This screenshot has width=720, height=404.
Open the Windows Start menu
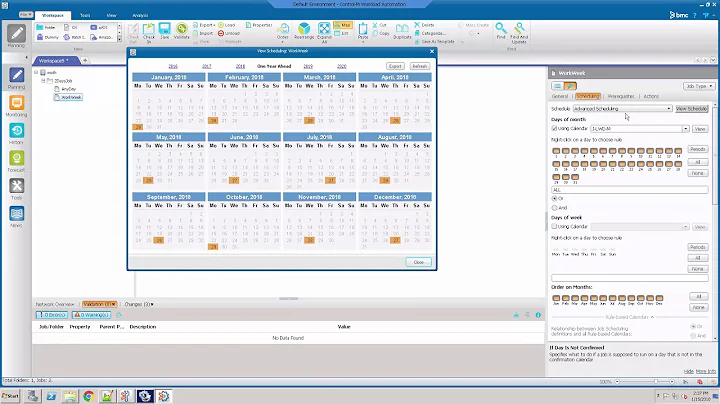10,396
